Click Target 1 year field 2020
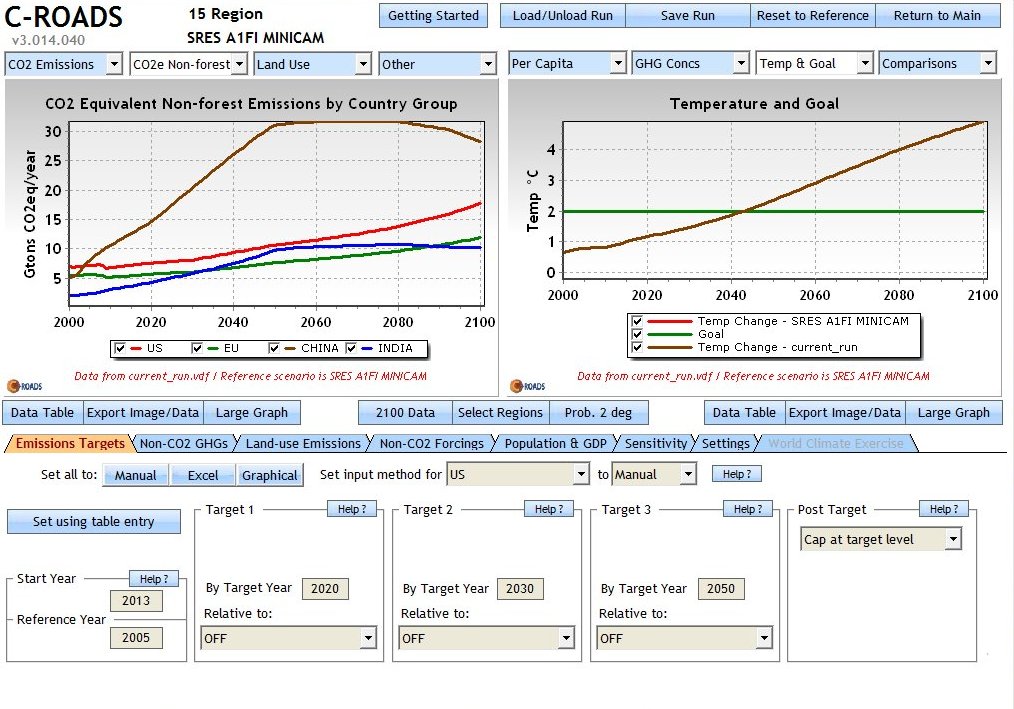1014x709 pixels. pyautogui.click(x=325, y=589)
